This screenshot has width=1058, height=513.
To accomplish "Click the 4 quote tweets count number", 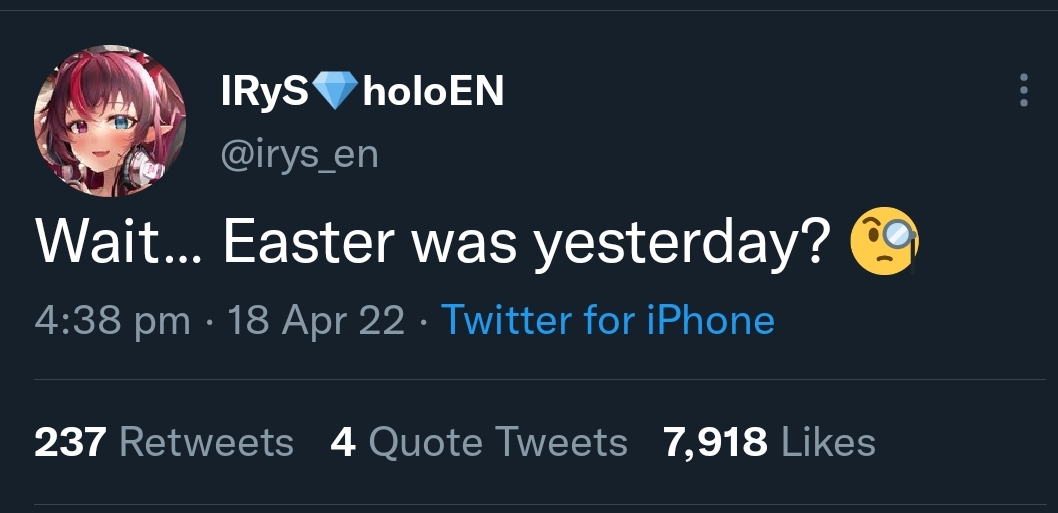I will (x=343, y=441).
